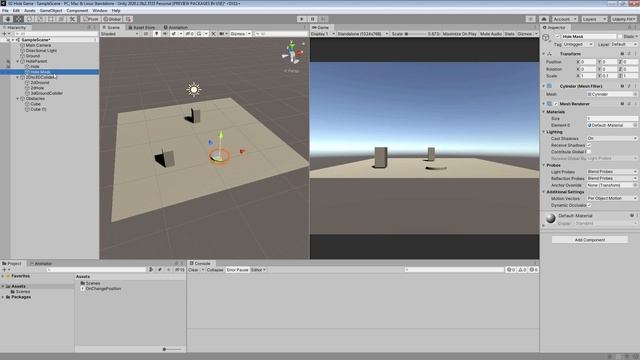This screenshot has height=360, width=640.
Task: Open the Shaded draw mode dropdown
Action: (x=120, y=34)
